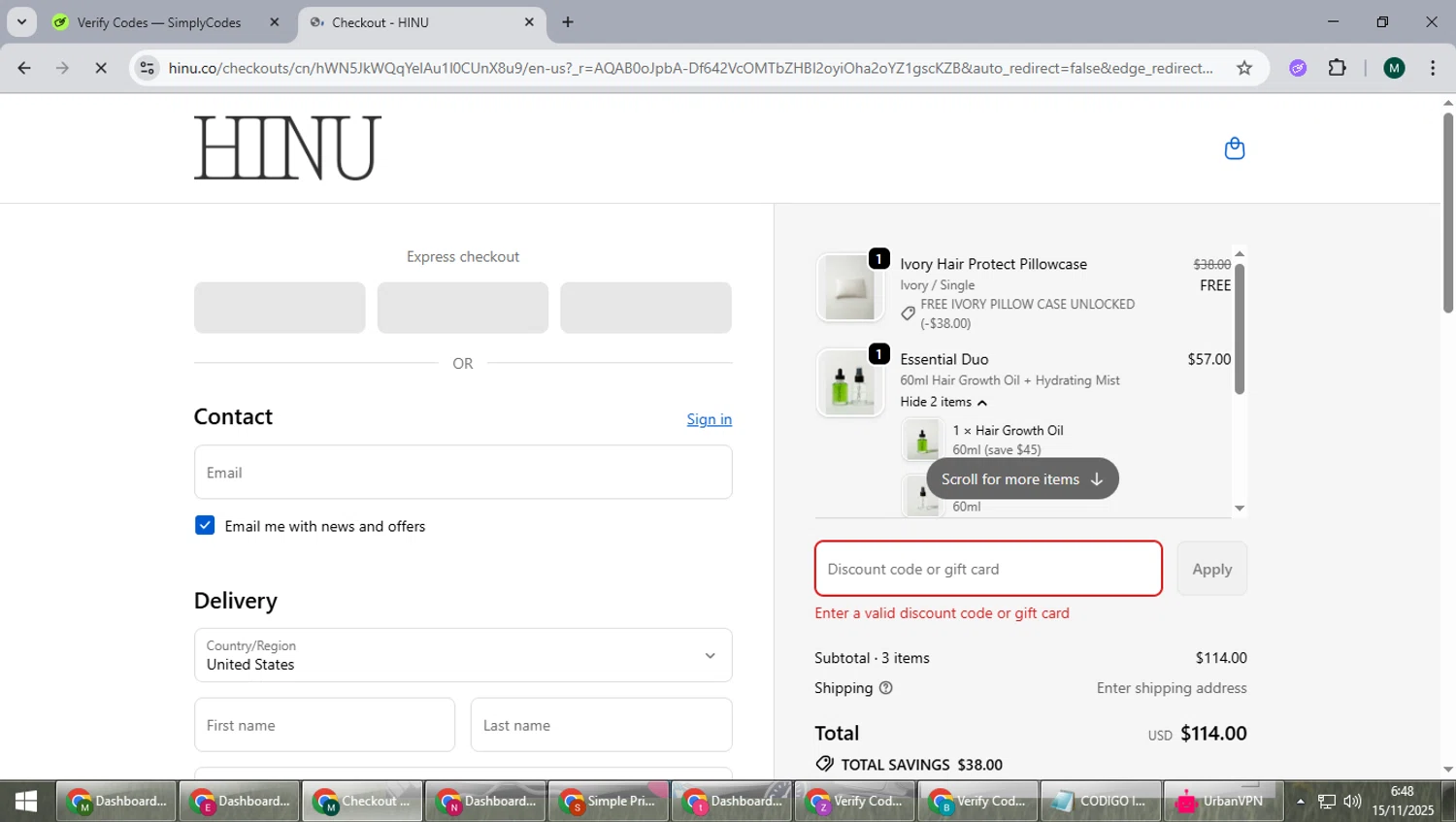Click order items list scrollbar thumb
The height and width of the screenshot is (822, 1456).
click(1240, 328)
